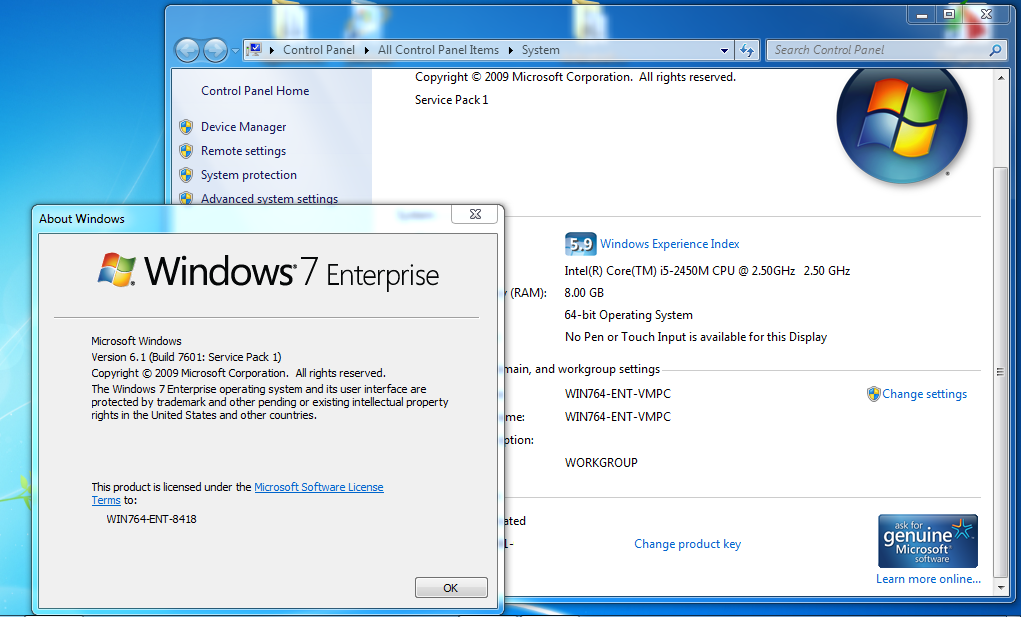The height and width of the screenshot is (617, 1021).
Task: Select Control Panel breadcrumb in address bar
Action: (x=318, y=50)
